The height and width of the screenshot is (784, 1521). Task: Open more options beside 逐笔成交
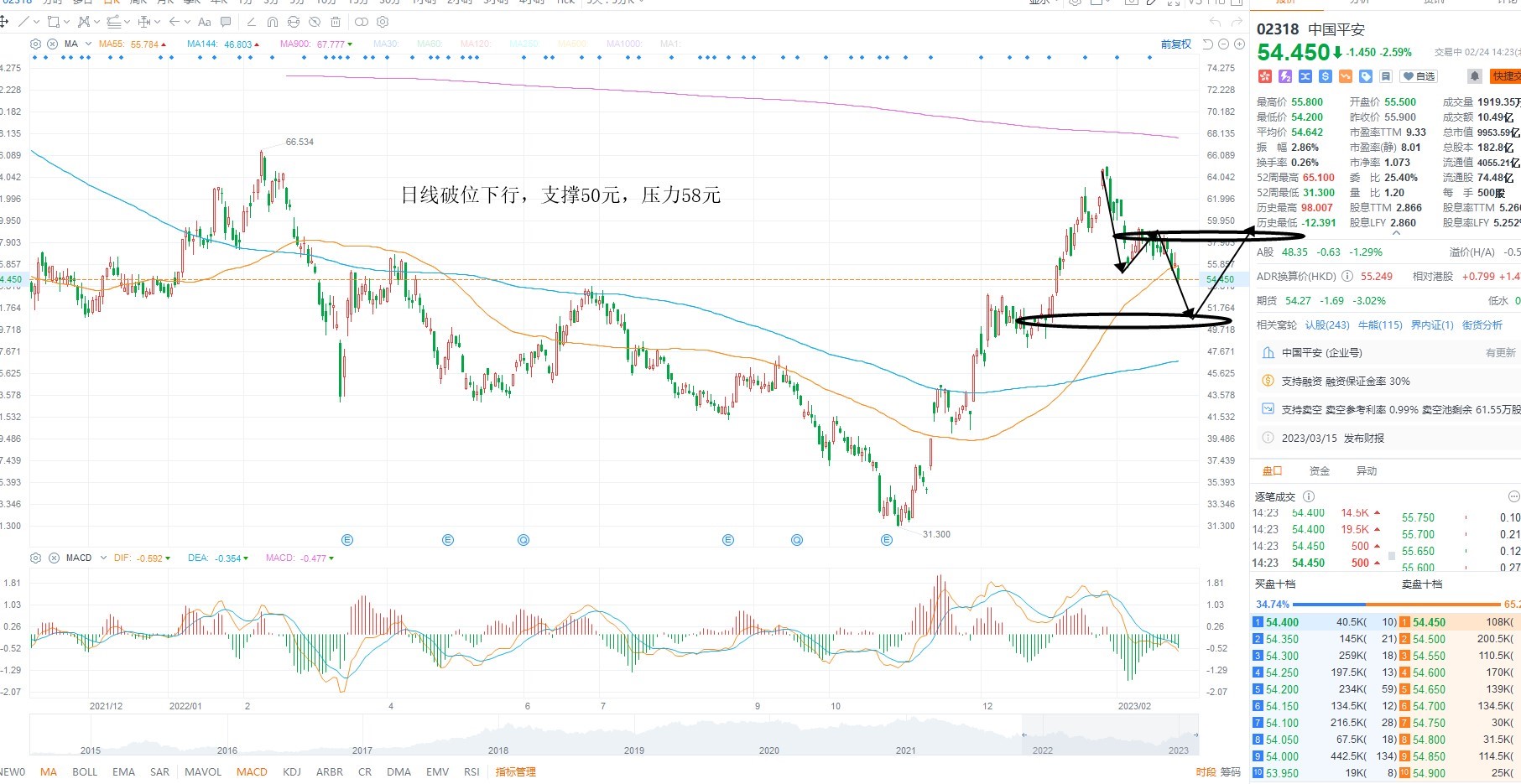tap(1513, 496)
